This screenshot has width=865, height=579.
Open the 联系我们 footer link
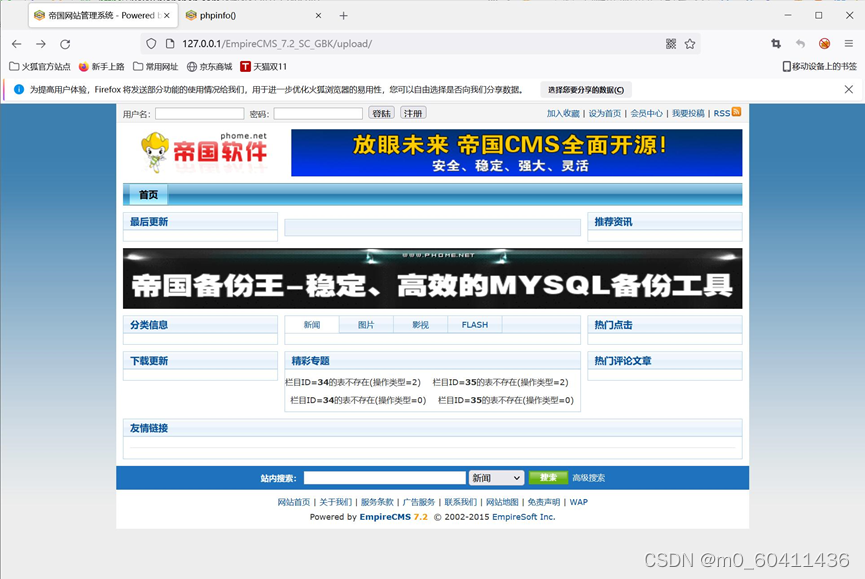coord(461,502)
